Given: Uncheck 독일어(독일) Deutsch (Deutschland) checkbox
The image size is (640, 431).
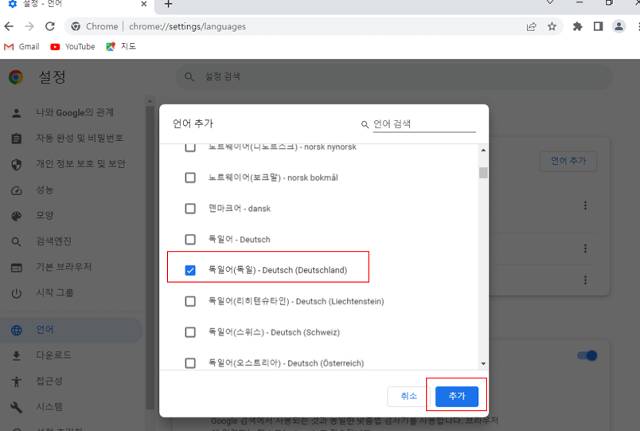Looking at the screenshot, I should coord(190,270).
